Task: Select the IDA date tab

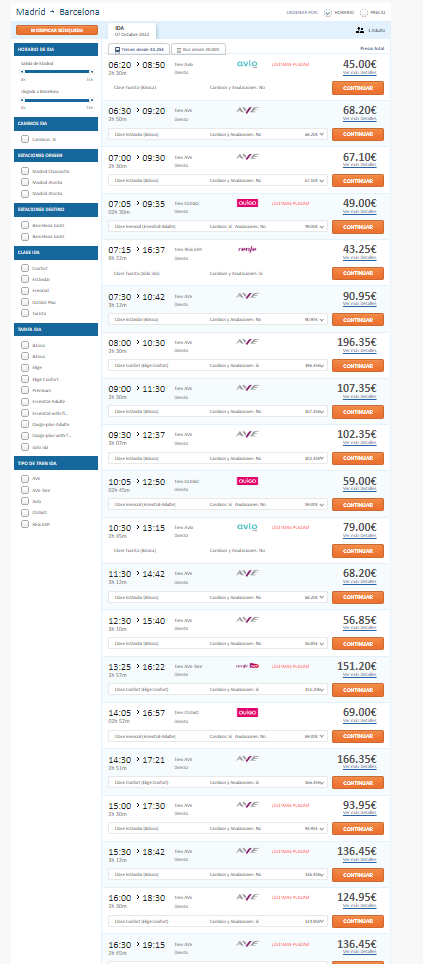Action: pyautogui.click(x=132, y=31)
